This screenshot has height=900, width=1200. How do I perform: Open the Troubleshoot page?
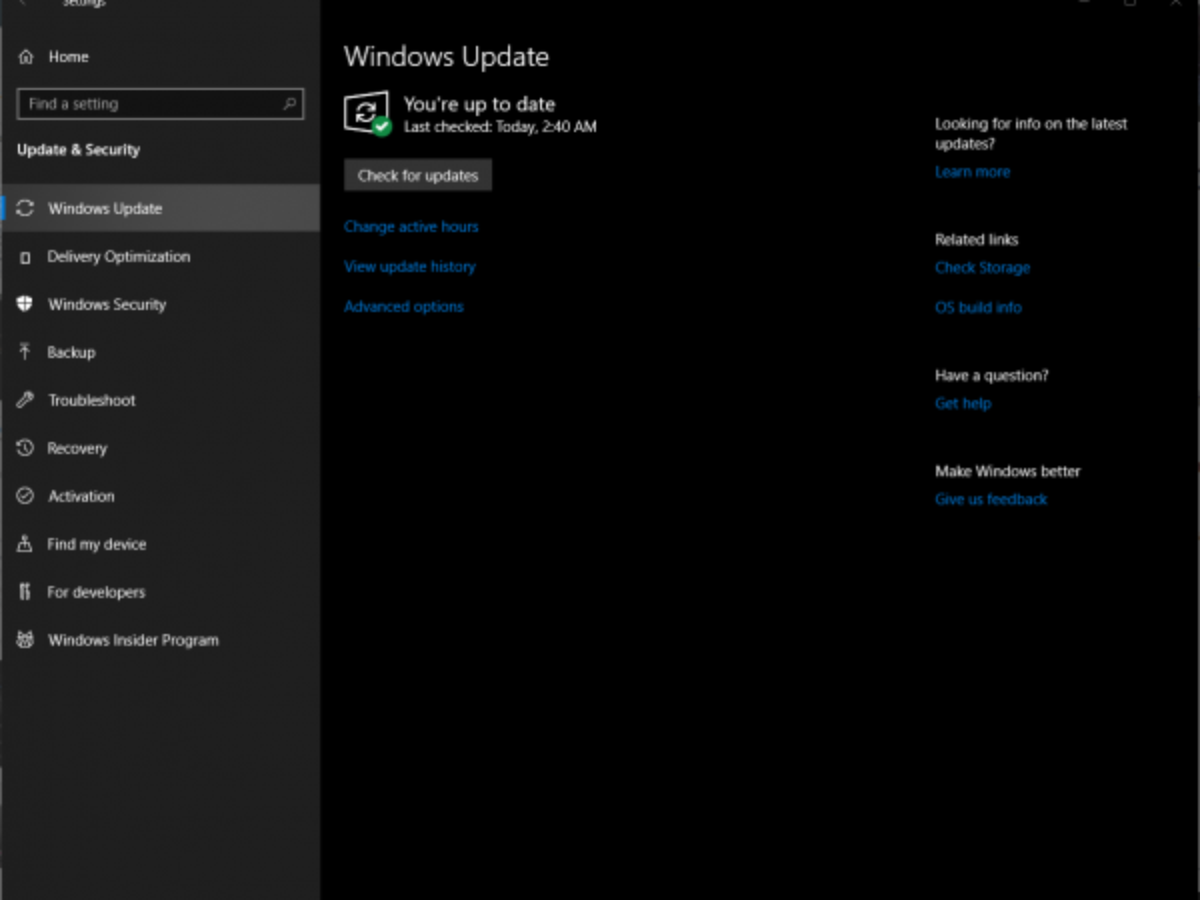pos(161,400)
